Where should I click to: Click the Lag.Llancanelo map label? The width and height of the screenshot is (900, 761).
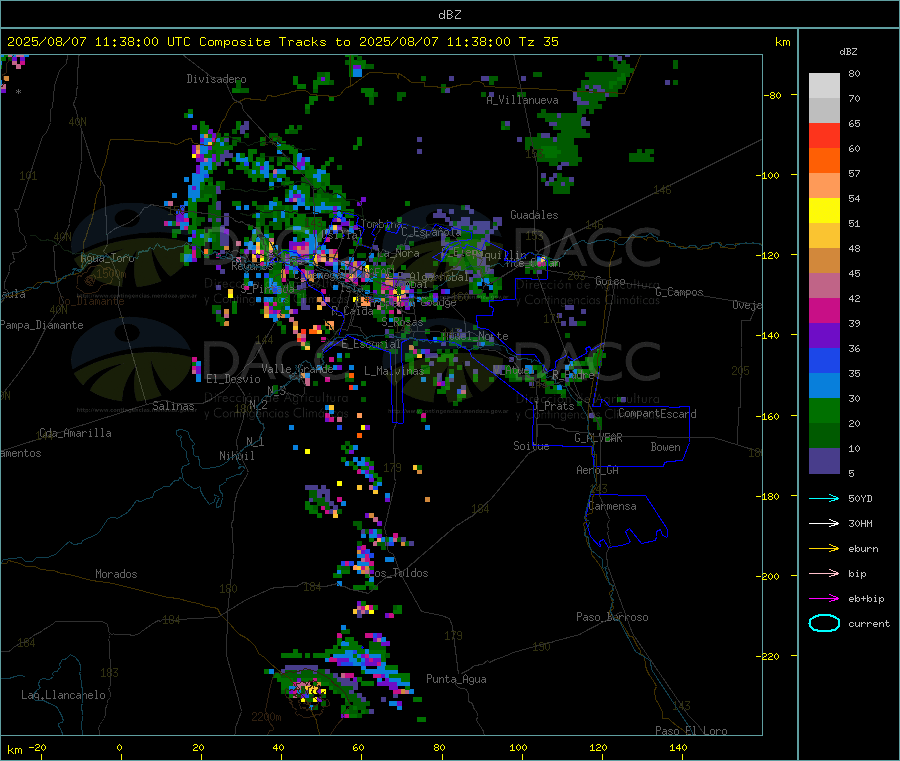pos(63,695)
